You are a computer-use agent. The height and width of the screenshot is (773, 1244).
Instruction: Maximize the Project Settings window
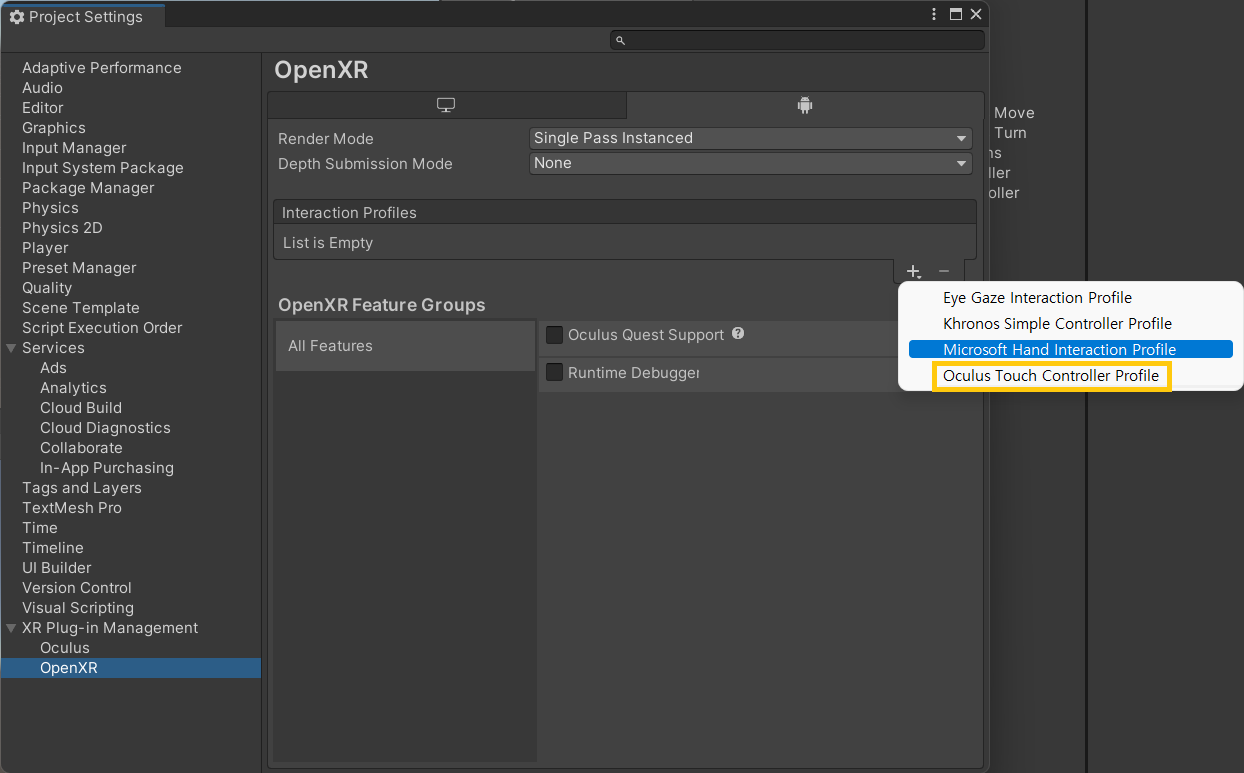pyautogui.click(x=956, y=14)
